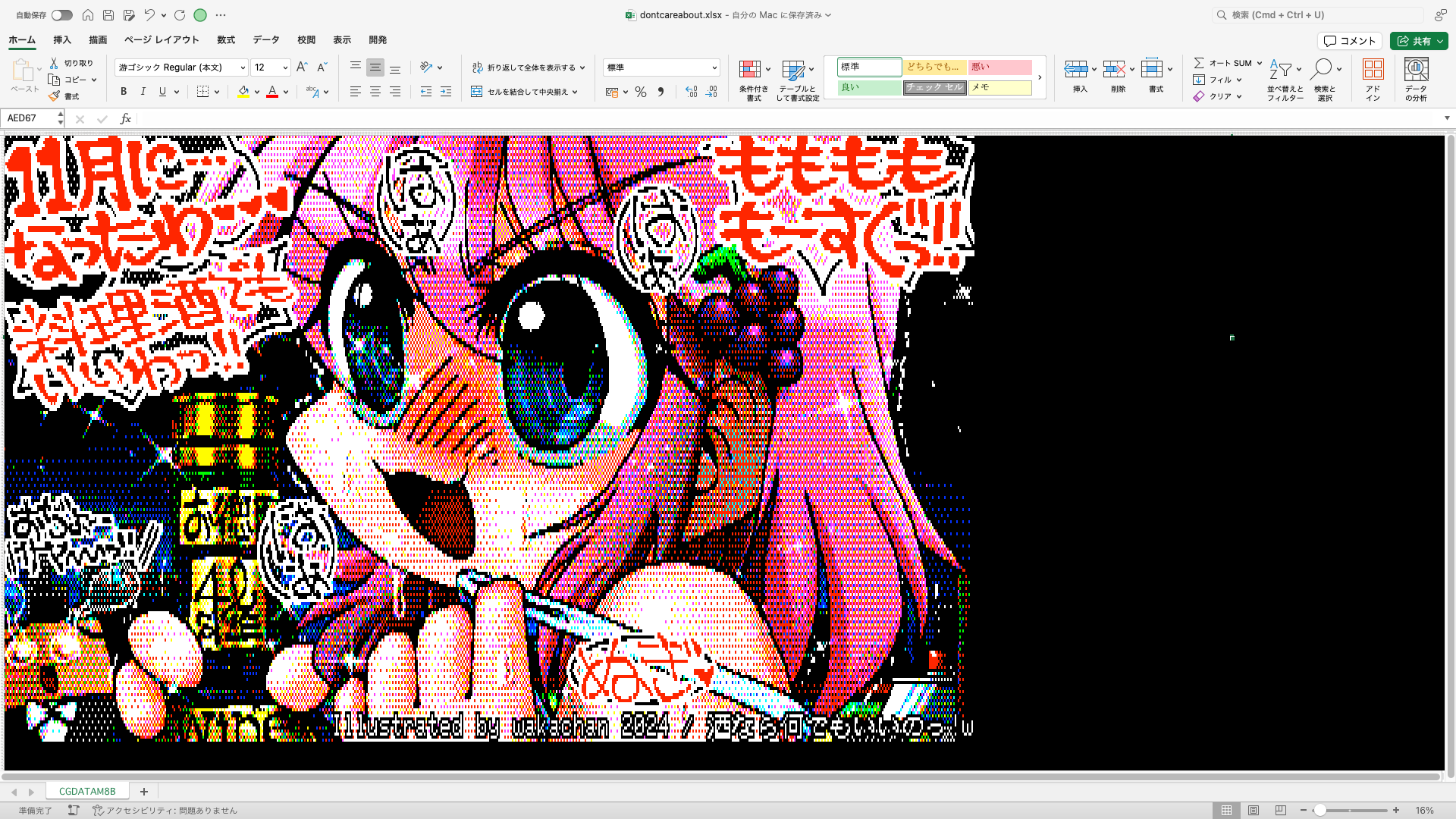The width and height of the screenshot is (1456, 819).
Task: Toggle Bold formatting
Action: pos(124,92)
